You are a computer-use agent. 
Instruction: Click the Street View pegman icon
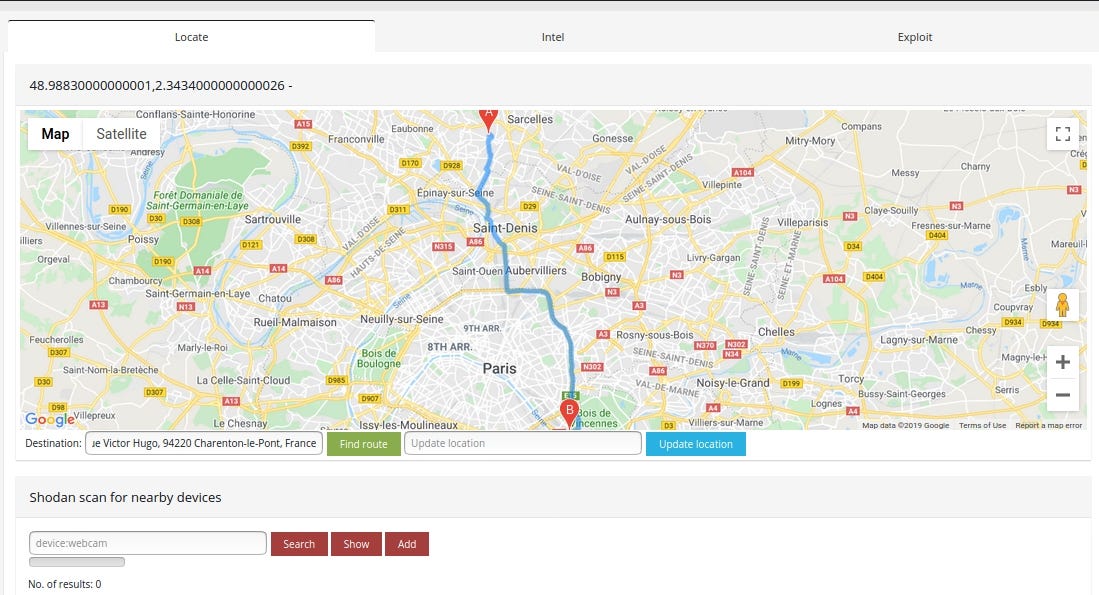pyautogui.click(x=1063, y=305)
